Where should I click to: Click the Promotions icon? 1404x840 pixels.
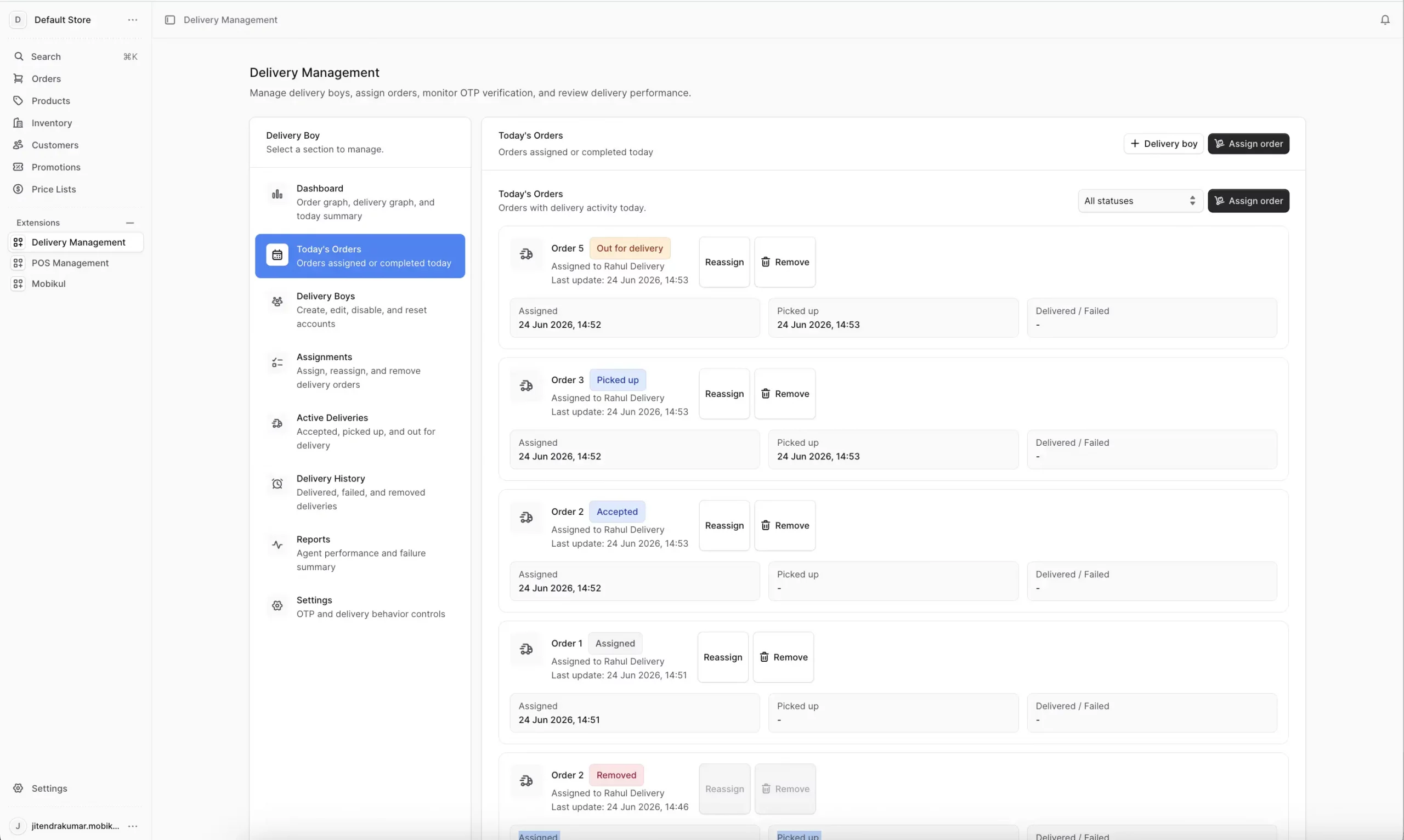click(18, 167)
